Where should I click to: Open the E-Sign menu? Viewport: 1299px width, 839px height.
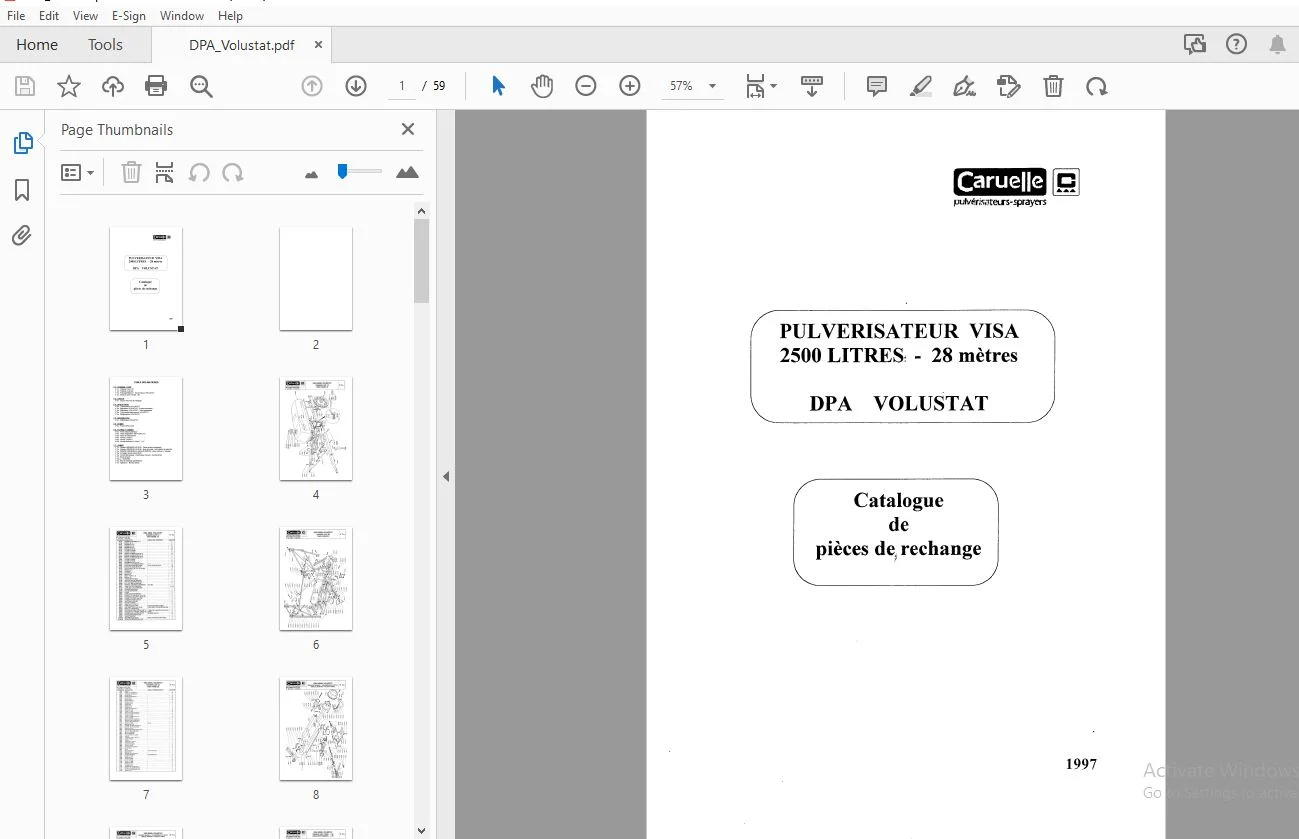point(129,15)
